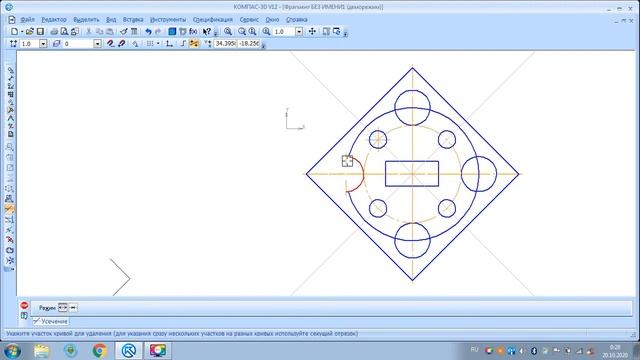
Task: Open the Спецификация menu
Action: (213, 20)
